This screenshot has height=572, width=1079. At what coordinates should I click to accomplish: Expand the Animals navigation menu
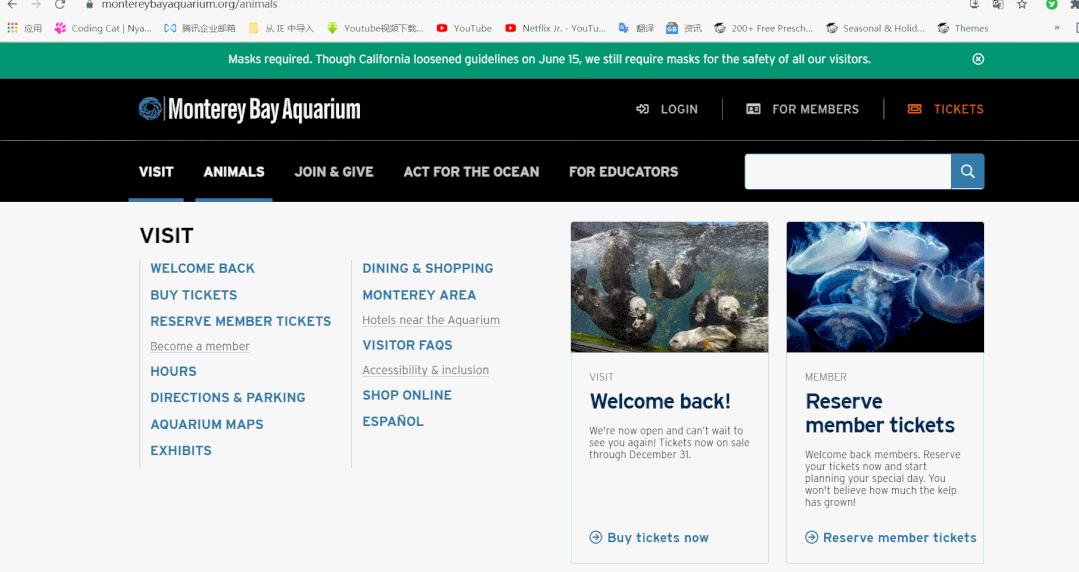point(234,172)
